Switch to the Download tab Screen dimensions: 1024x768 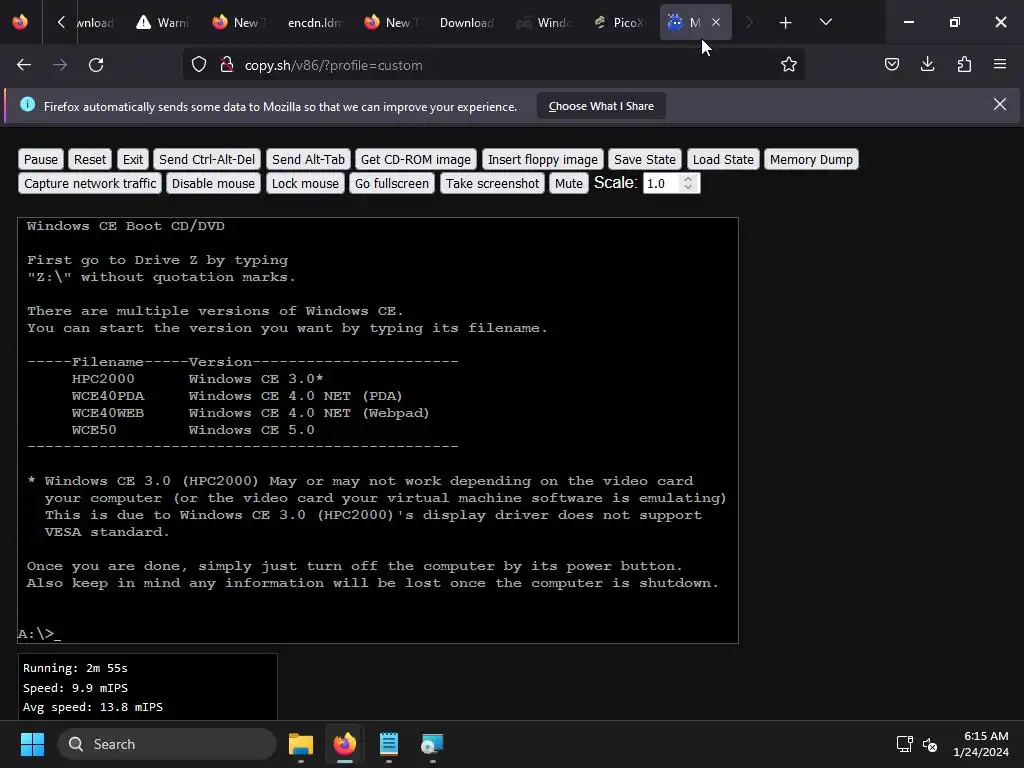[466, 23]
